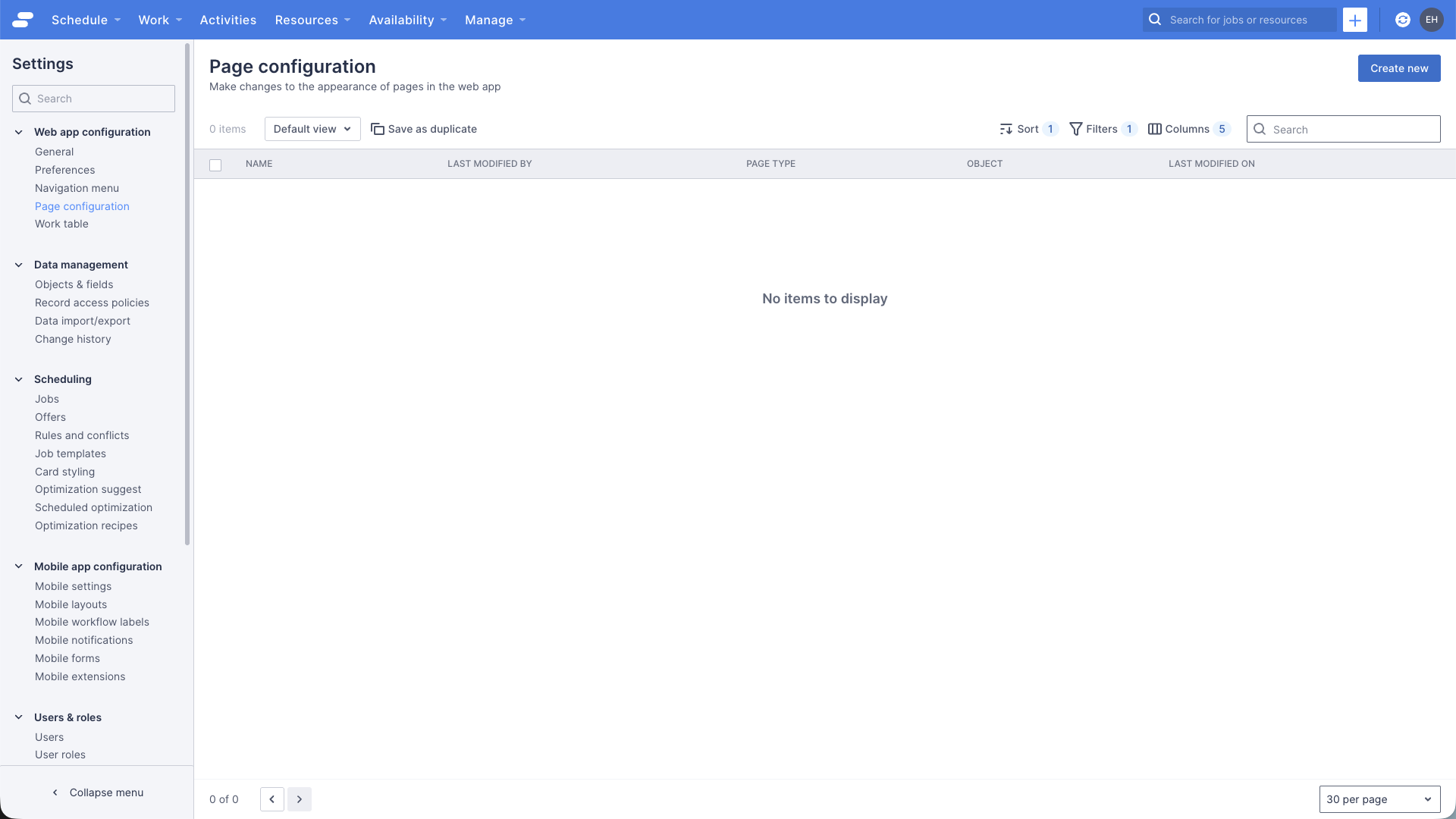Click Save as duplicate icon
This screenshot has width=1456, height=819.
point(378,129)
